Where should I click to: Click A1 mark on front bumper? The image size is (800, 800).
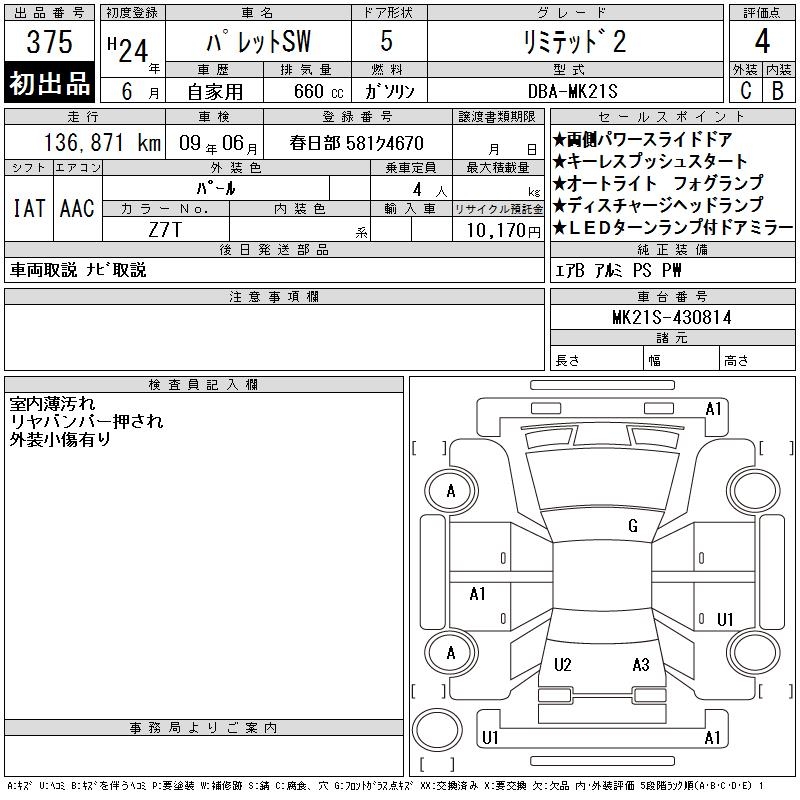[x=713, y=409]
